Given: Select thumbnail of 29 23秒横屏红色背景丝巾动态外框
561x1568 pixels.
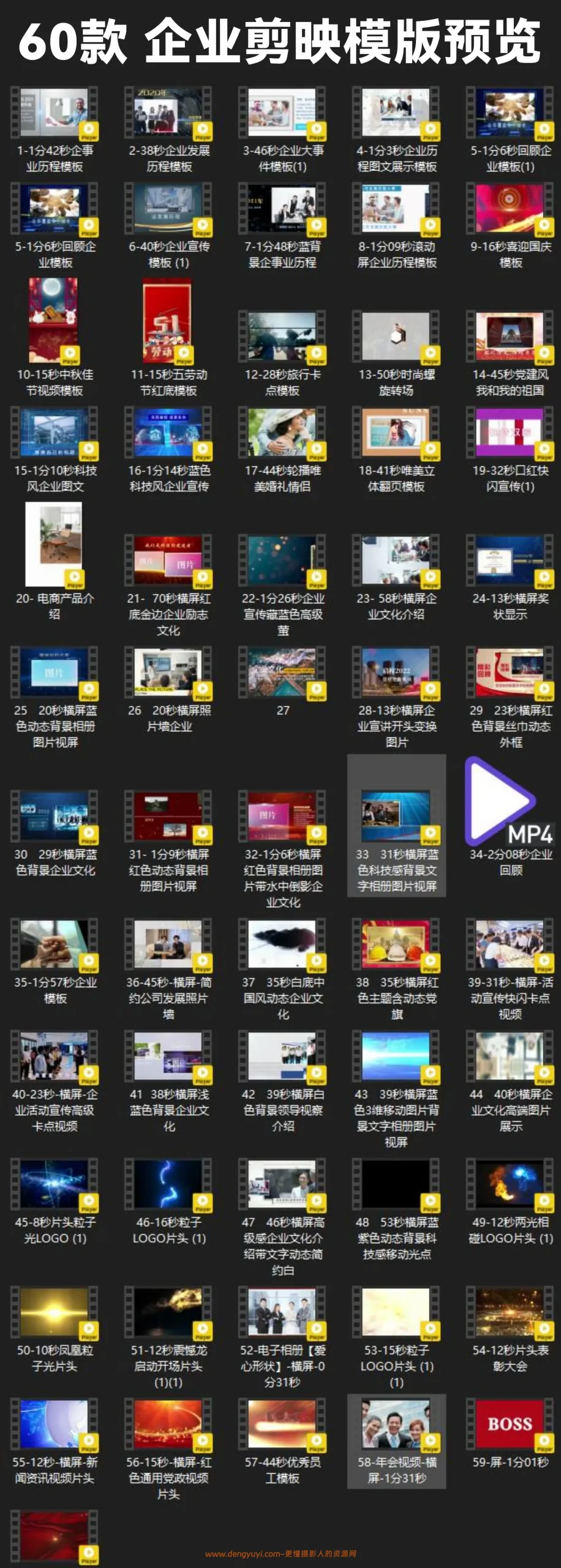Looking at the screenshot, I should point(510,674).
